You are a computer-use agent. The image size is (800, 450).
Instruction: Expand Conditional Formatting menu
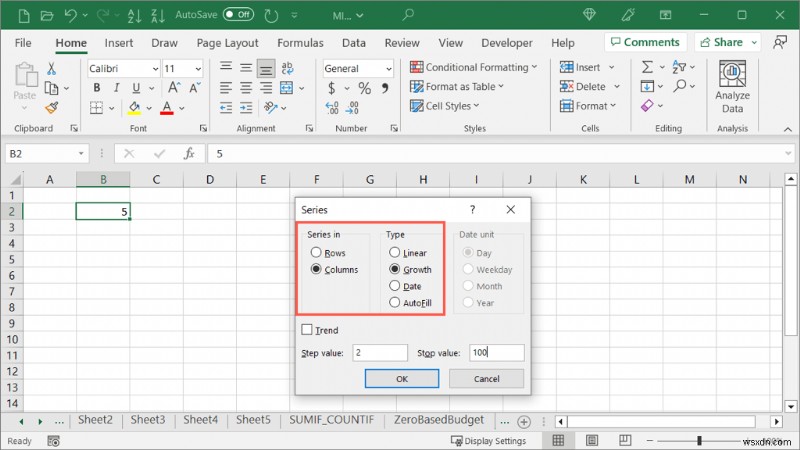[x=534, y=67]
